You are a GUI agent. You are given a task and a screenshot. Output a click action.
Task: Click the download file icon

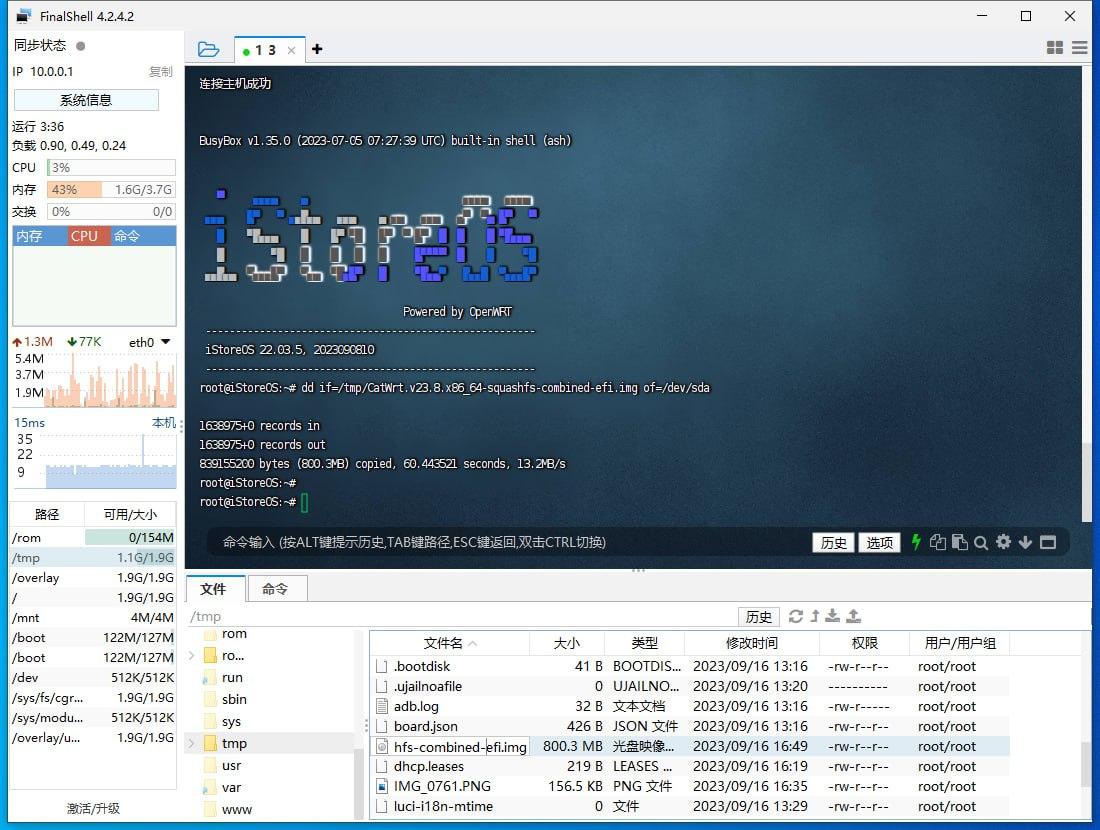[833, 616]
